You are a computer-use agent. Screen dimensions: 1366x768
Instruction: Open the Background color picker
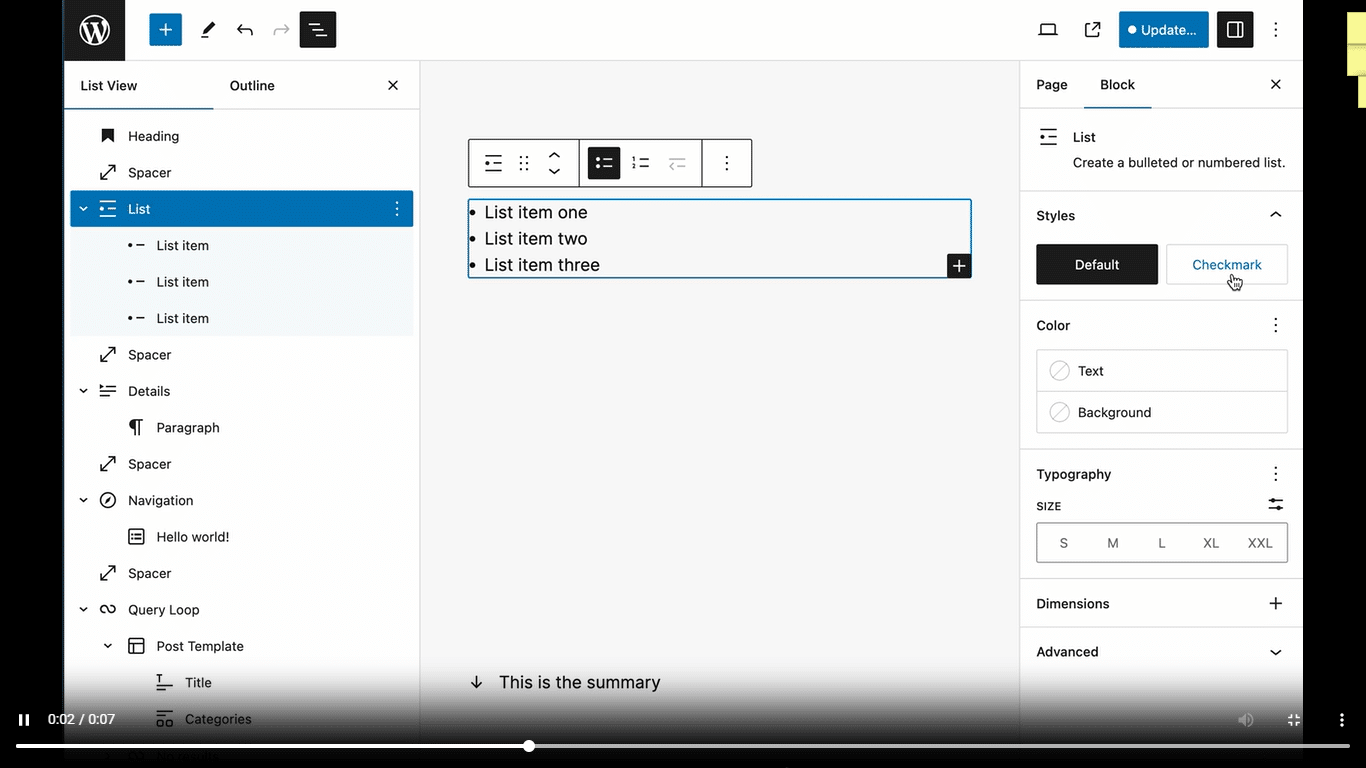(1162, 412)
